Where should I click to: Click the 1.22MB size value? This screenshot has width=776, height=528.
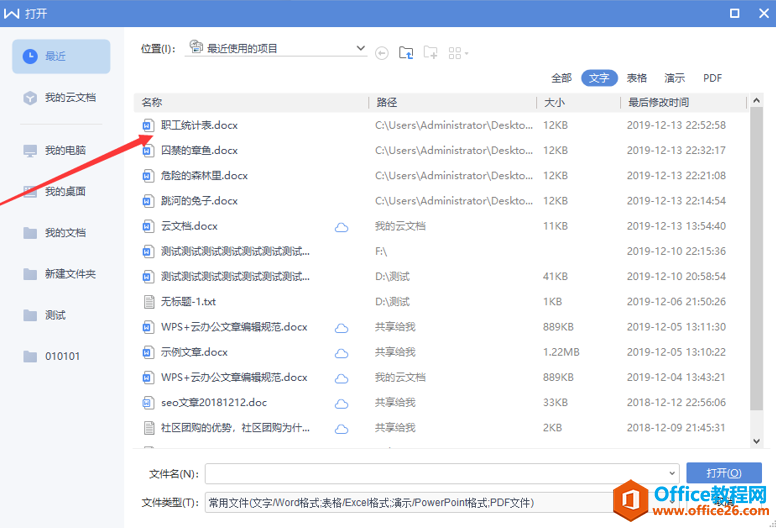point(561,352)
